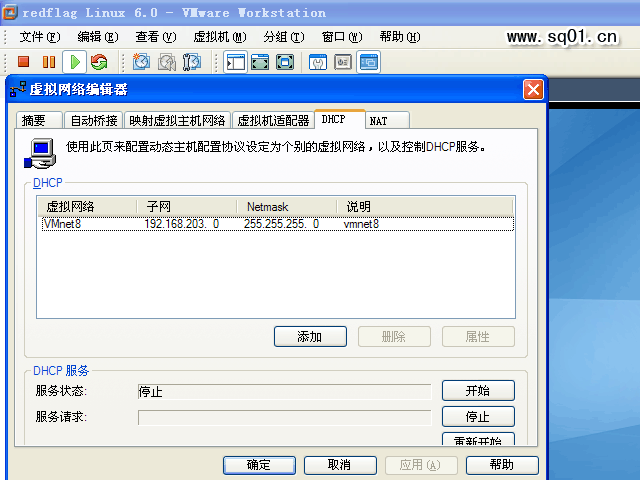This screenshot has height=480, width=640.
Task: Click the Quick Switch mode icon
Action: point(285,62)
